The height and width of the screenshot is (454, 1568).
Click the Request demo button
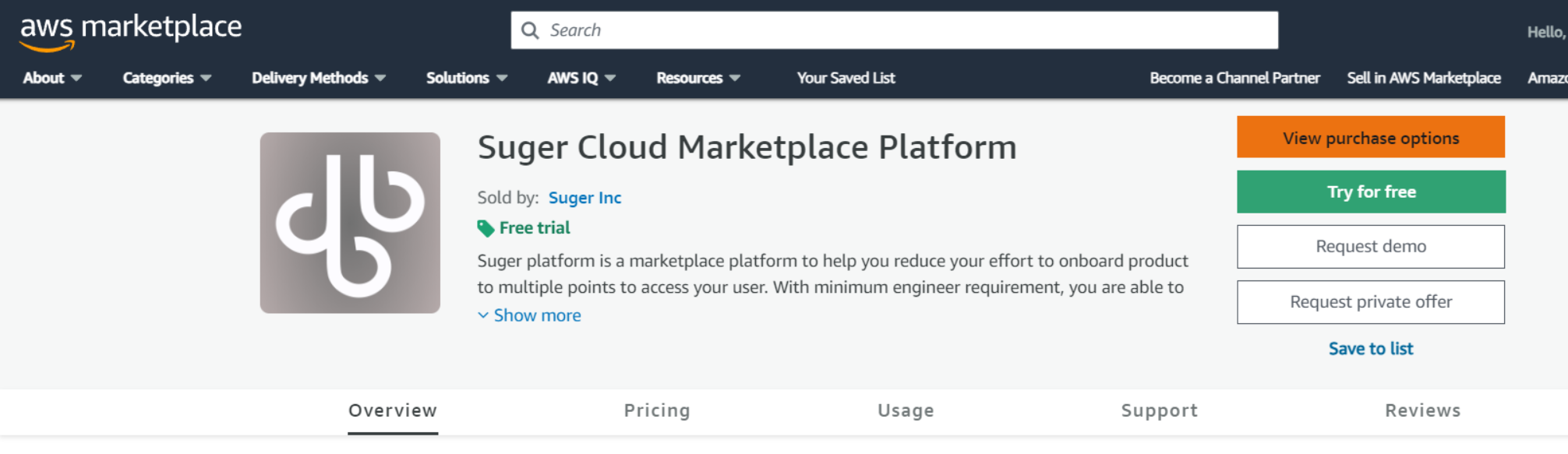click(1371, 247)
